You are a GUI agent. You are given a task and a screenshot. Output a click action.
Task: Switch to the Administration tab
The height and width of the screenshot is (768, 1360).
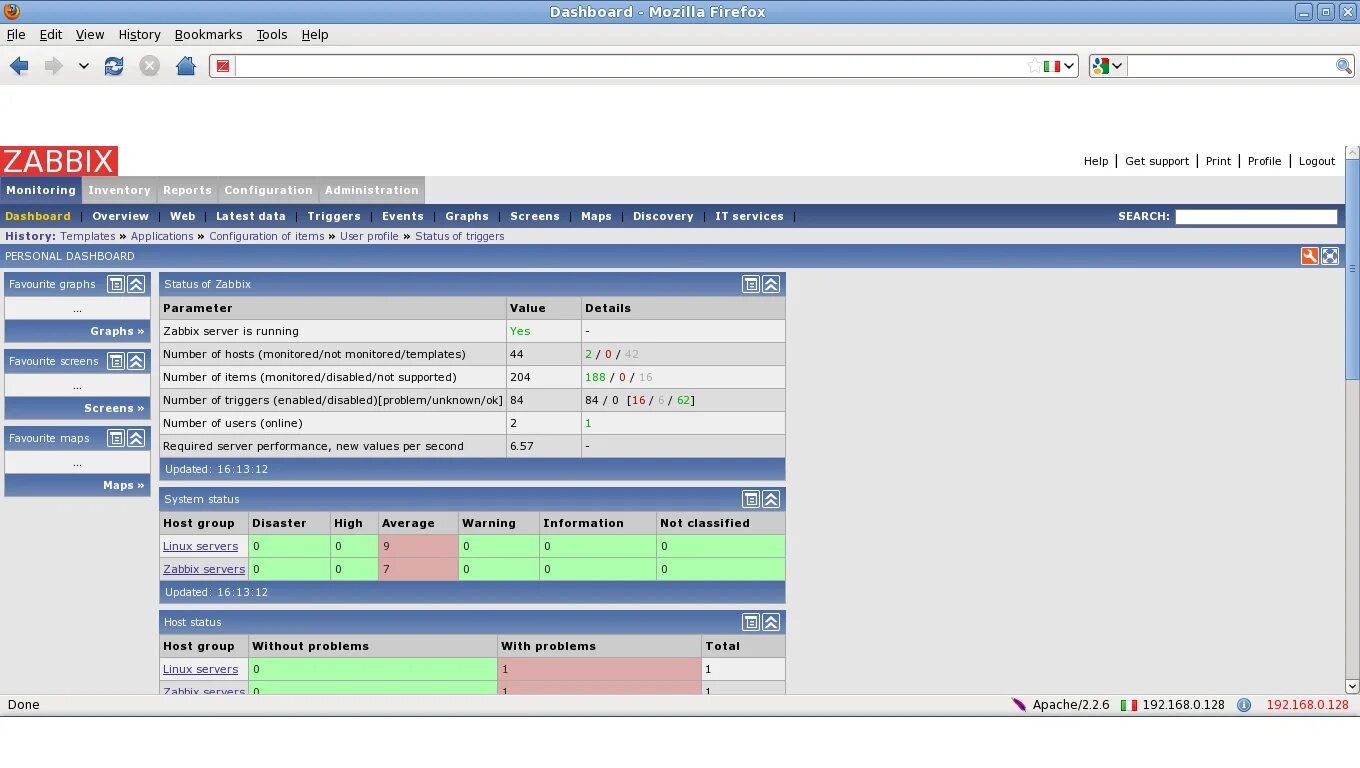point(371,190)
